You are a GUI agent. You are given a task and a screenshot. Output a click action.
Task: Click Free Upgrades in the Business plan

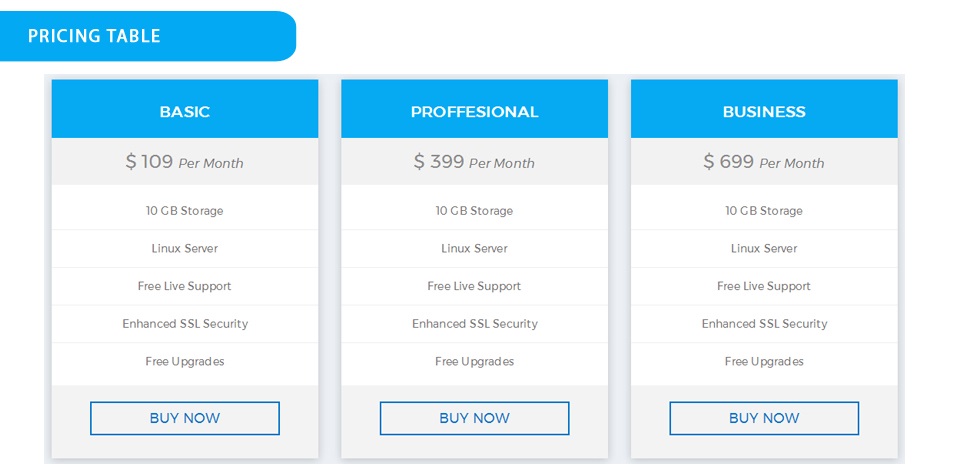coord(764,362)
